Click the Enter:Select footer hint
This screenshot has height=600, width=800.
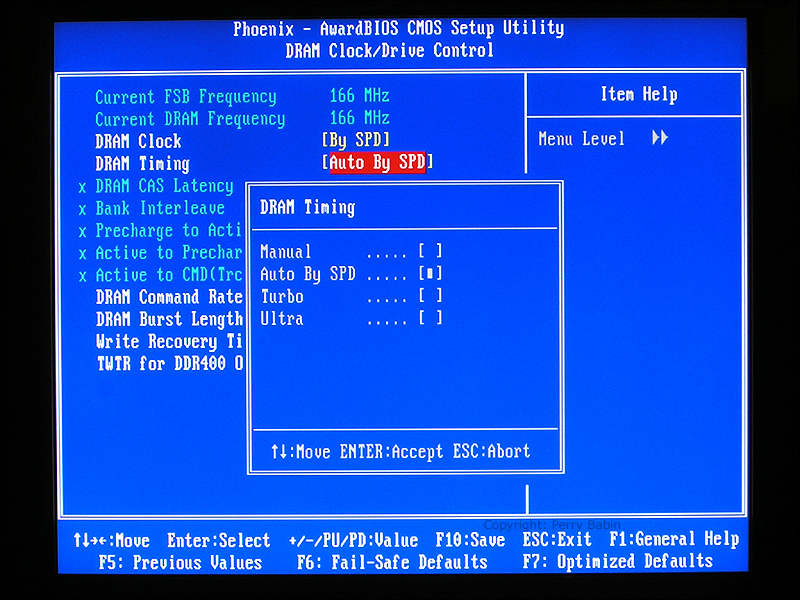(x=218, y=540)
